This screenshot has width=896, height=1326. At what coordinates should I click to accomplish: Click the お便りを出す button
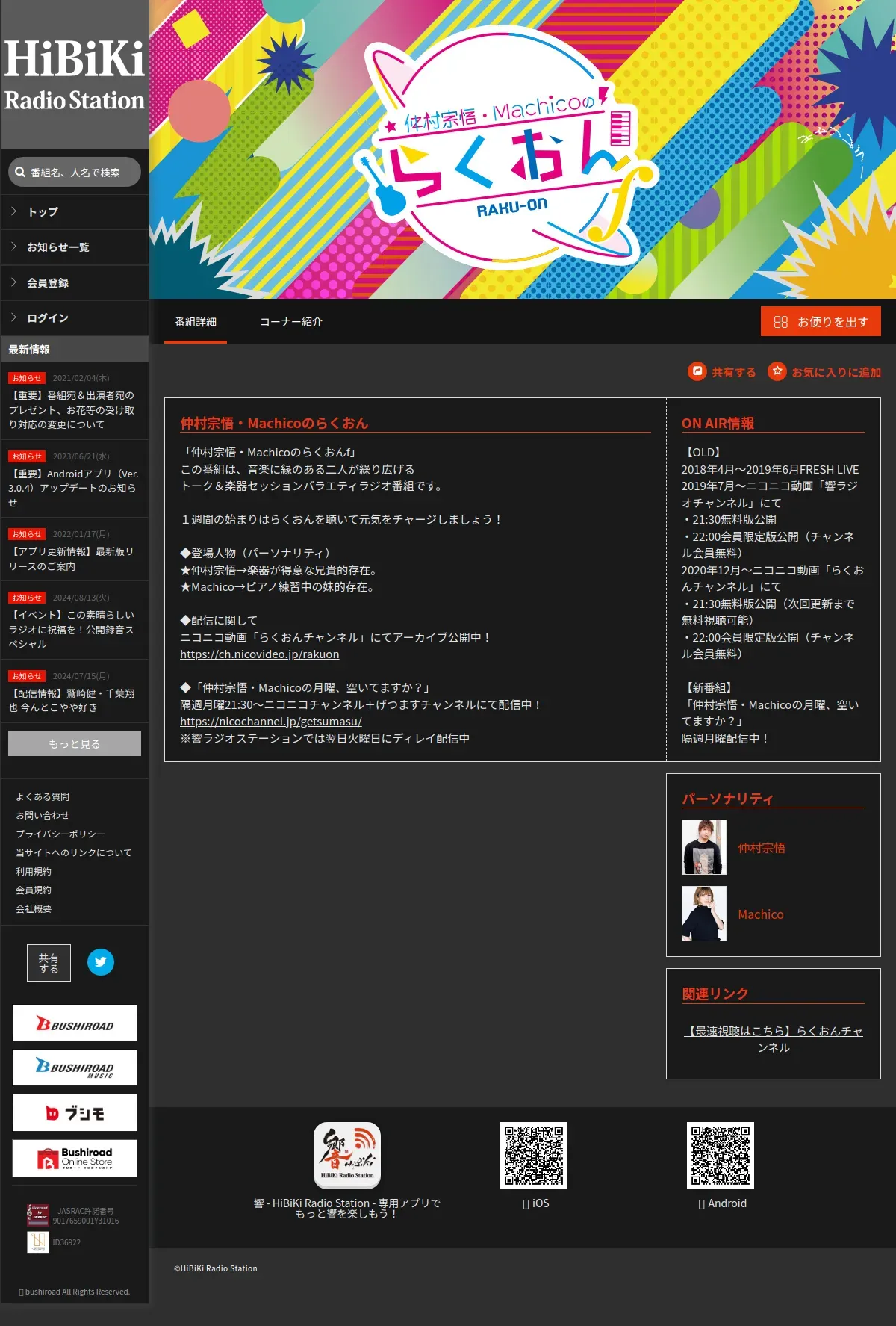point(821,322)
